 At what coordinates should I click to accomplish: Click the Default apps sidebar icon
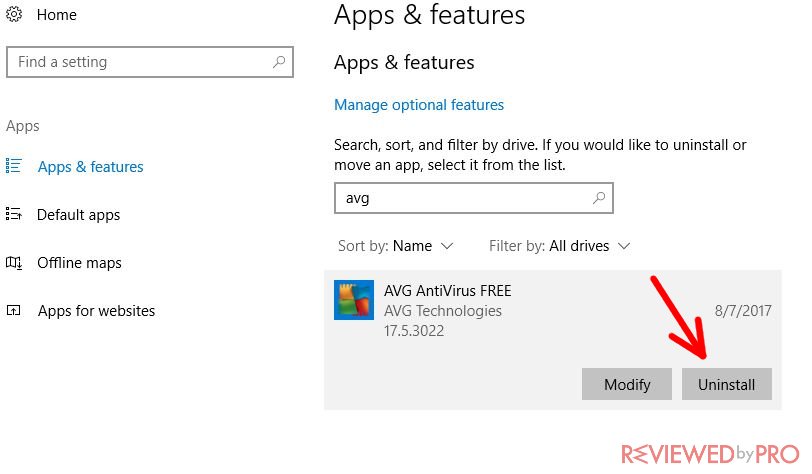coord(13,213)
